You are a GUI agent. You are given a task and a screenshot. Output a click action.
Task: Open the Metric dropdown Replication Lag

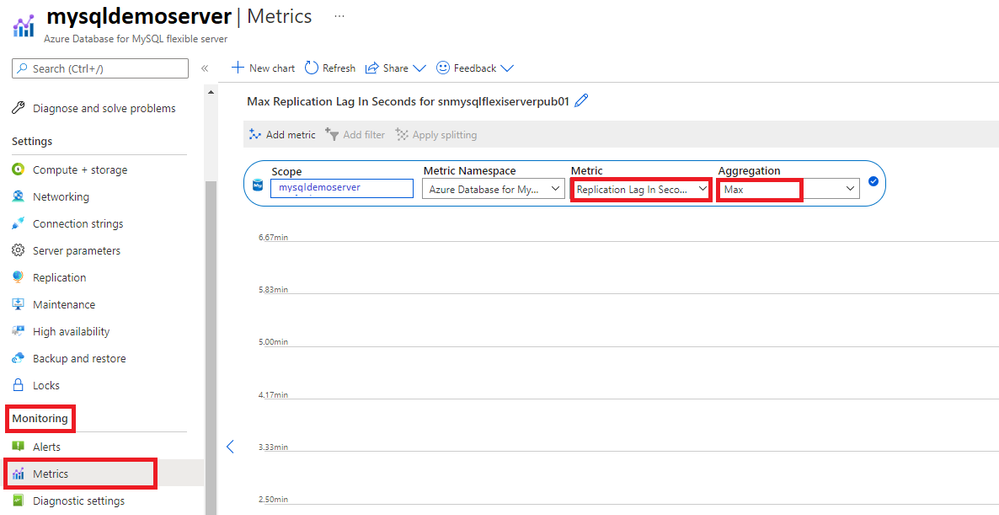(641, 189)
